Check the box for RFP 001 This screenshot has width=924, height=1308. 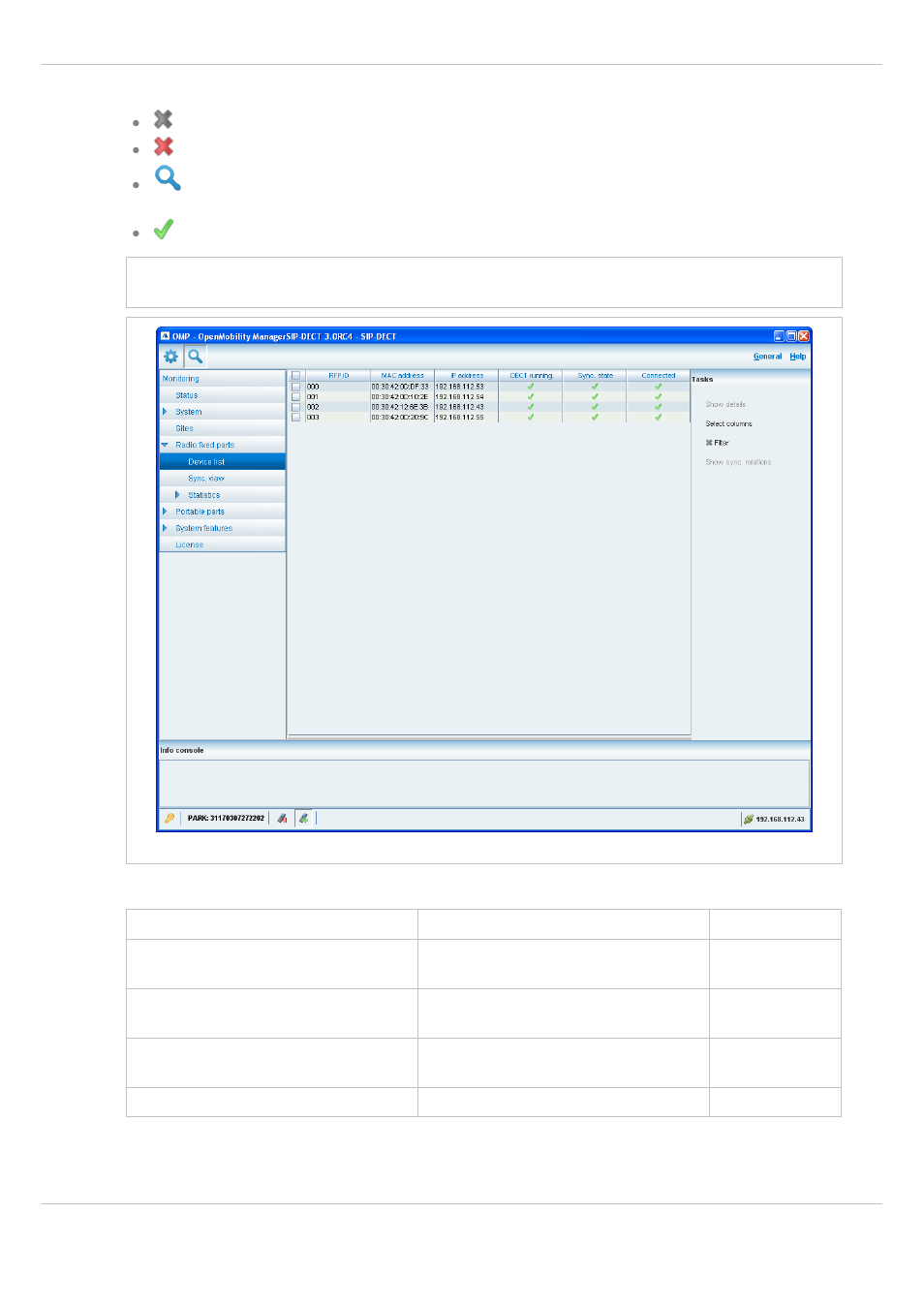click(x=296, y=397)
